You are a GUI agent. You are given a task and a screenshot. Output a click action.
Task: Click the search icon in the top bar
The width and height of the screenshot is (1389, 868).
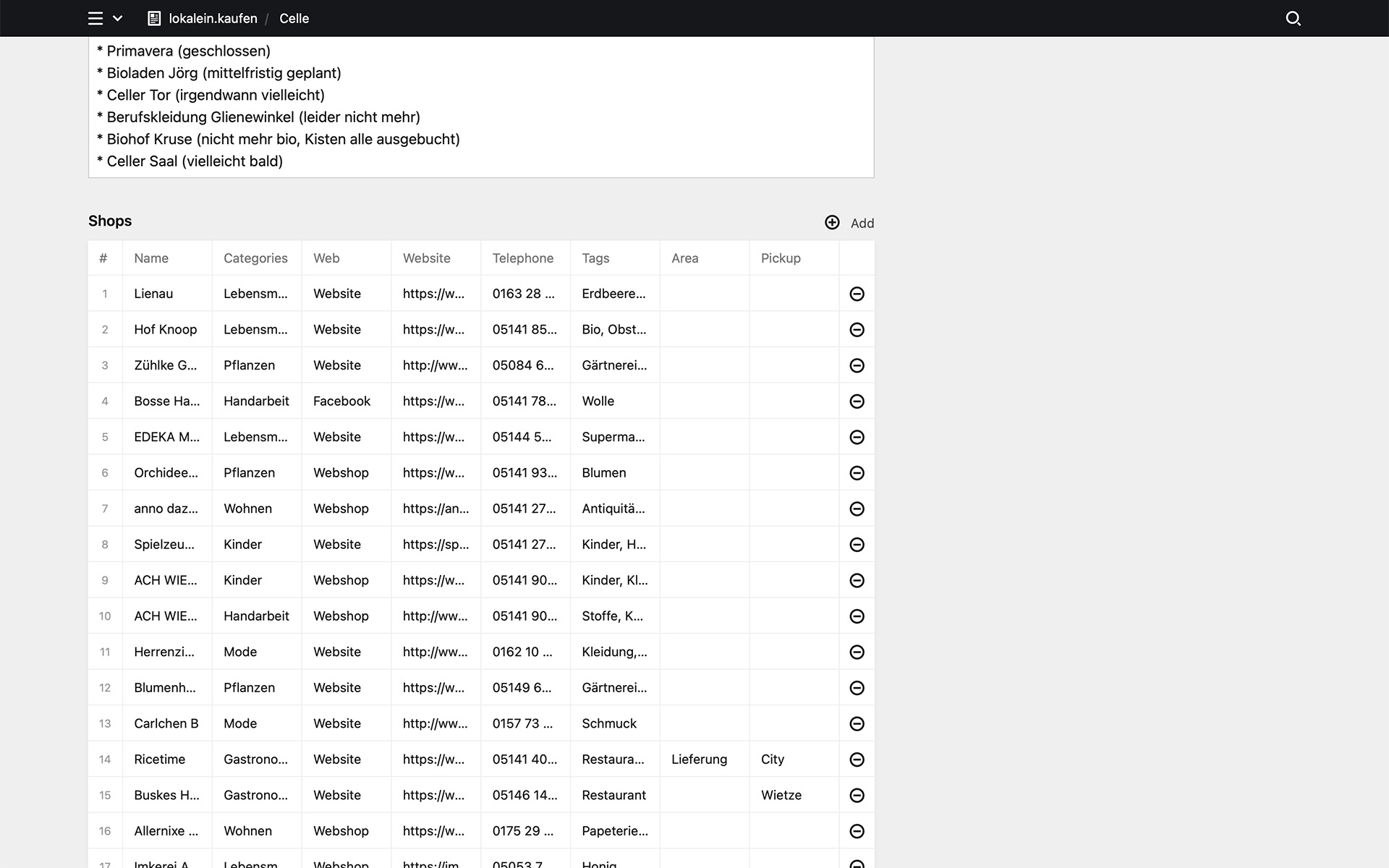pos(1293,18)
